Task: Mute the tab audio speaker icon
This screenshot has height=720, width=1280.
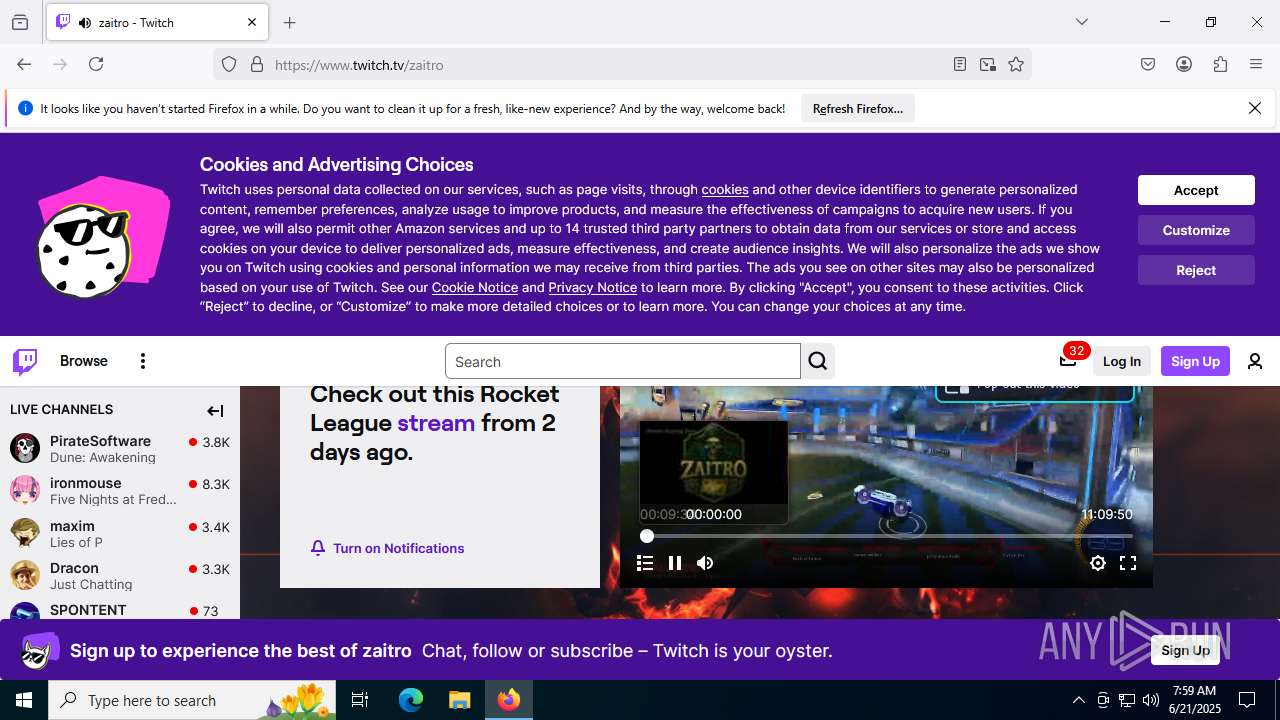Action: (x=85, y=22)
